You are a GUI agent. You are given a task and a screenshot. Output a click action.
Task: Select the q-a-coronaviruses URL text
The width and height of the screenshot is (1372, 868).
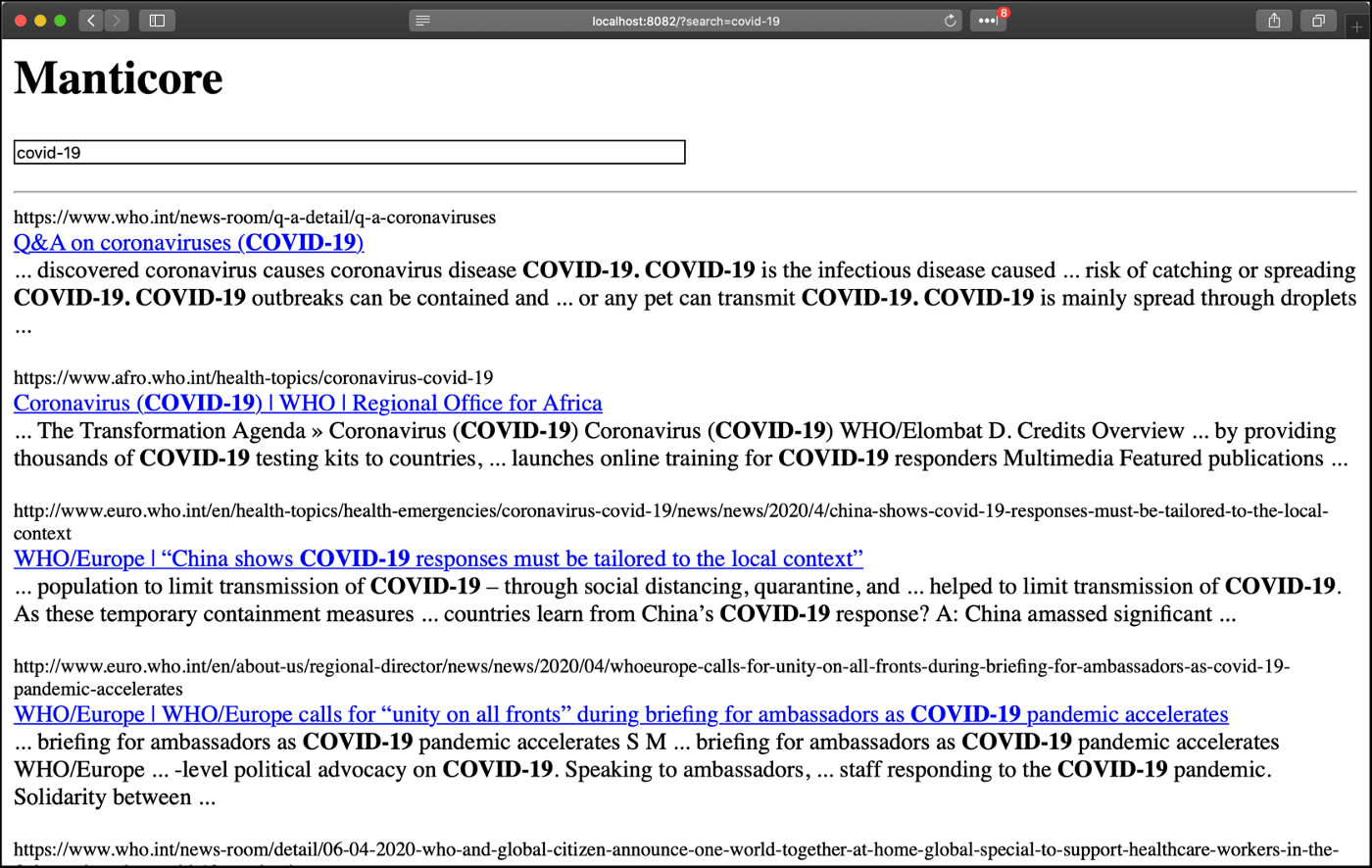(255, 217)
